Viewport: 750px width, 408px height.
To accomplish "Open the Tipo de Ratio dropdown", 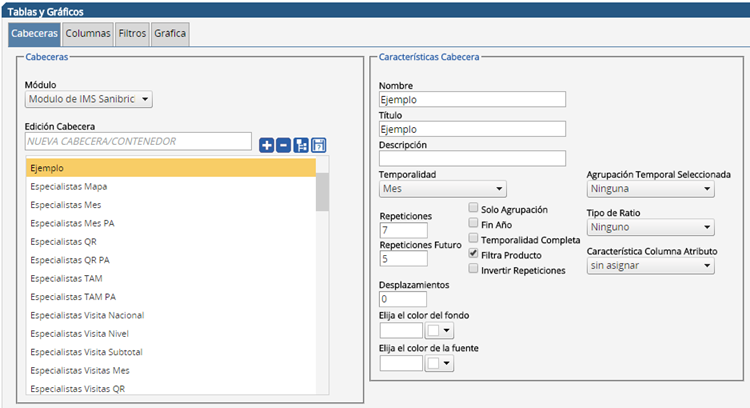I will (651, 227).
